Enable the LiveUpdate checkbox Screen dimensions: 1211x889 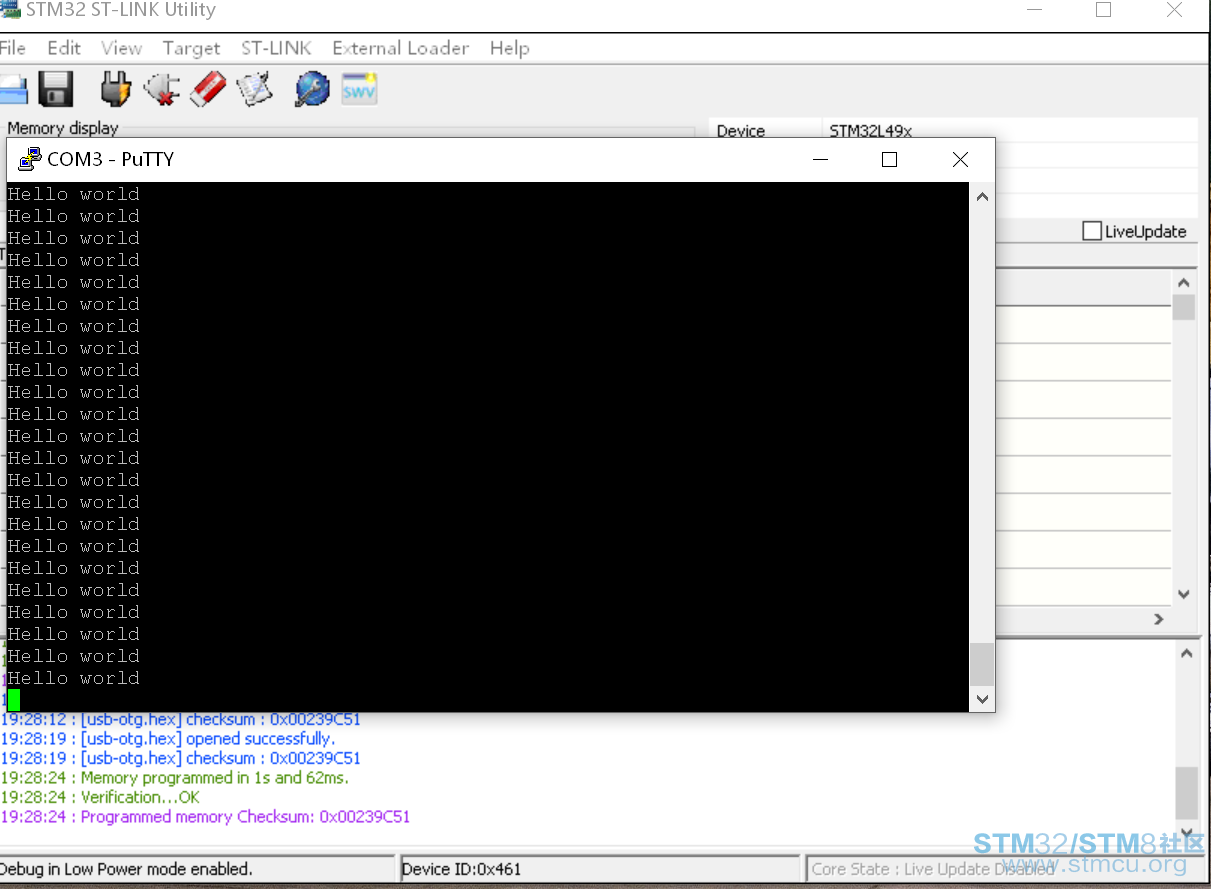pyautogui.click(x=1092, y=231)
